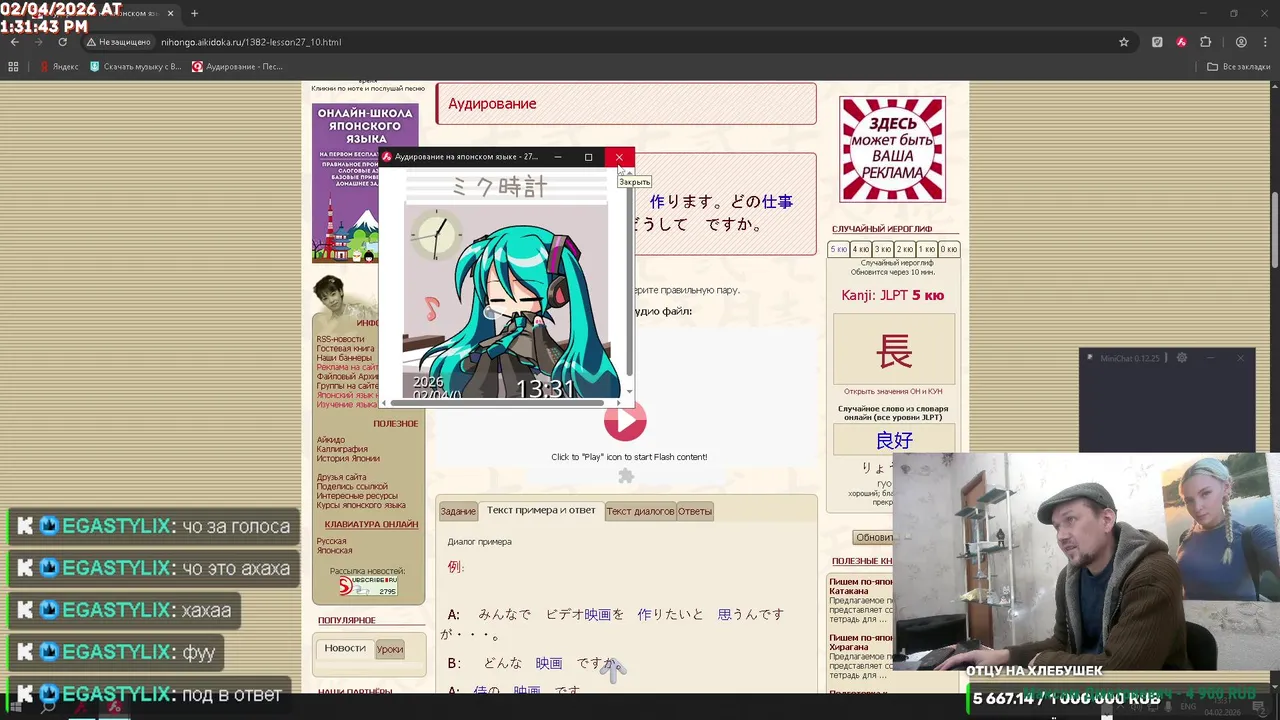Click the 映画 kanji link in line A

pyautogui.click(x=598, y=614)
